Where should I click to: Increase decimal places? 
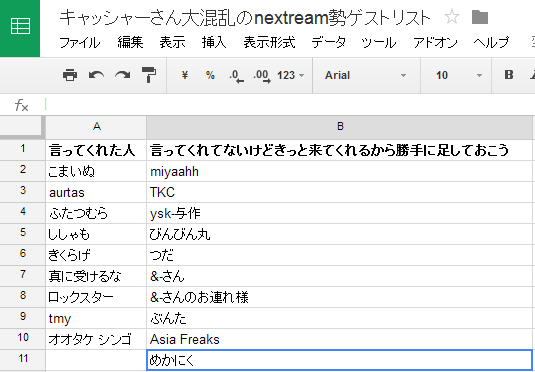click(262, 76)
